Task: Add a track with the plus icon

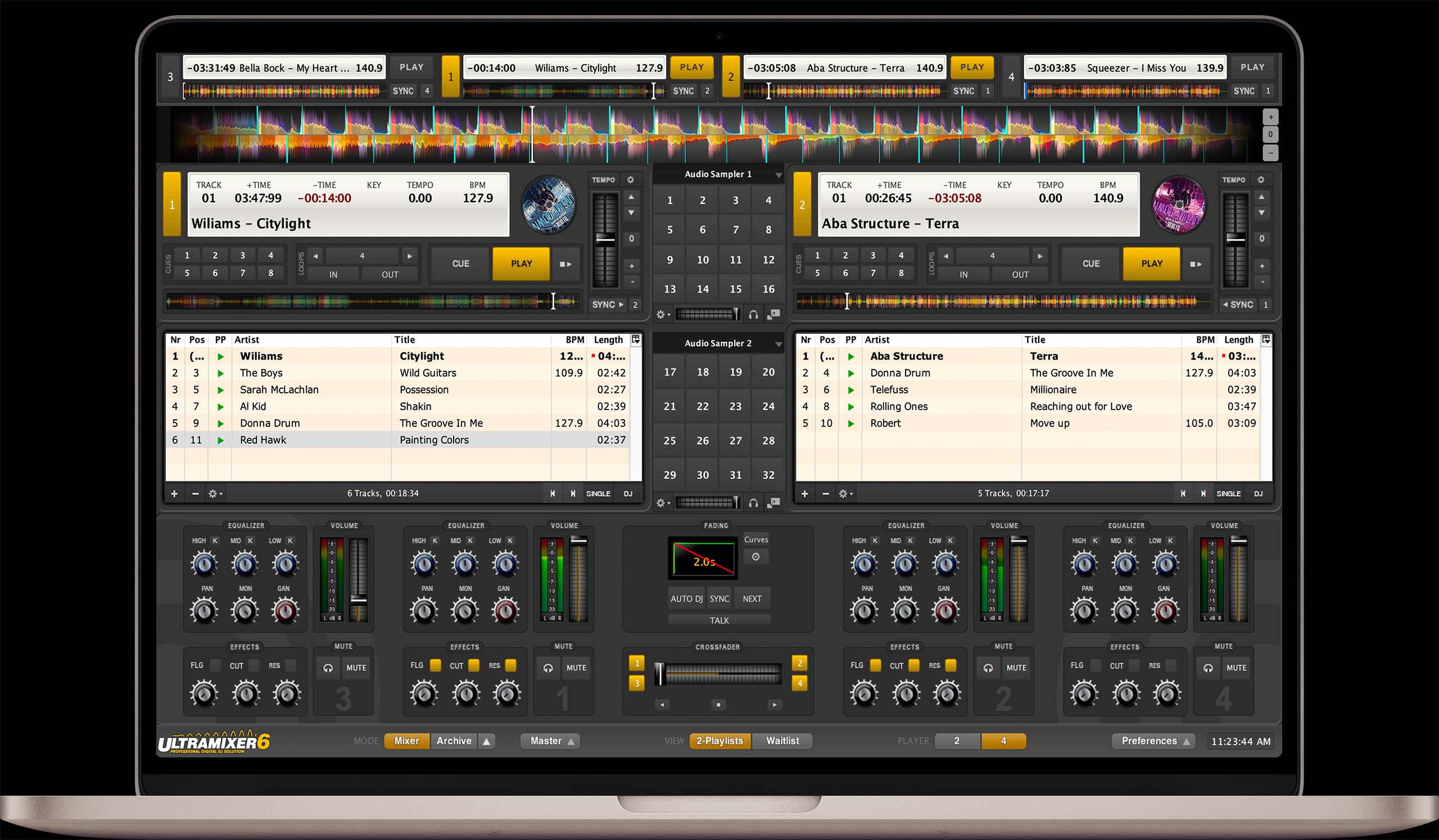Action: [175, 493]
